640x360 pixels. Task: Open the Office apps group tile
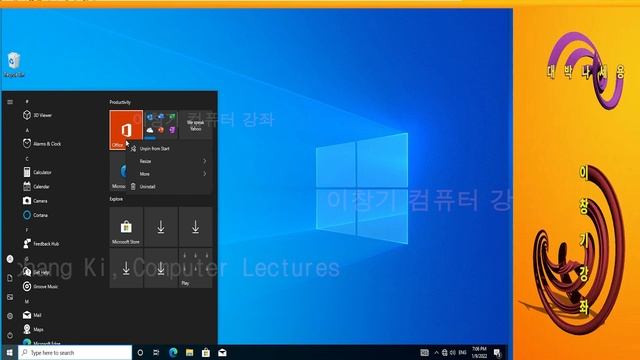[x=161, y=125]
